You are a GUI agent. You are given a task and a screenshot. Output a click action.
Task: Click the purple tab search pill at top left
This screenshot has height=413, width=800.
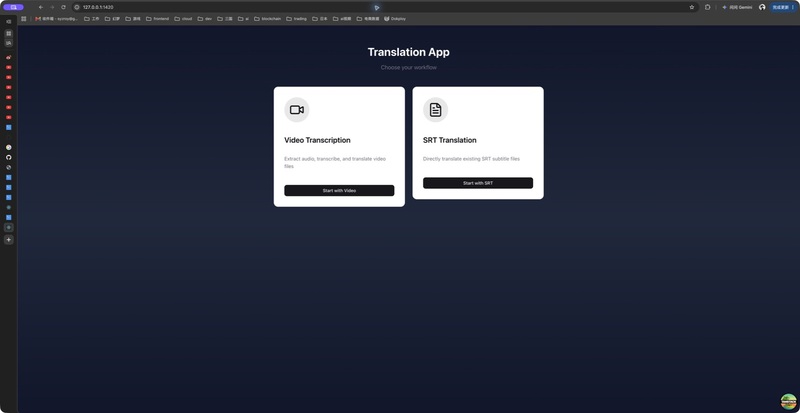coord(13,7)
